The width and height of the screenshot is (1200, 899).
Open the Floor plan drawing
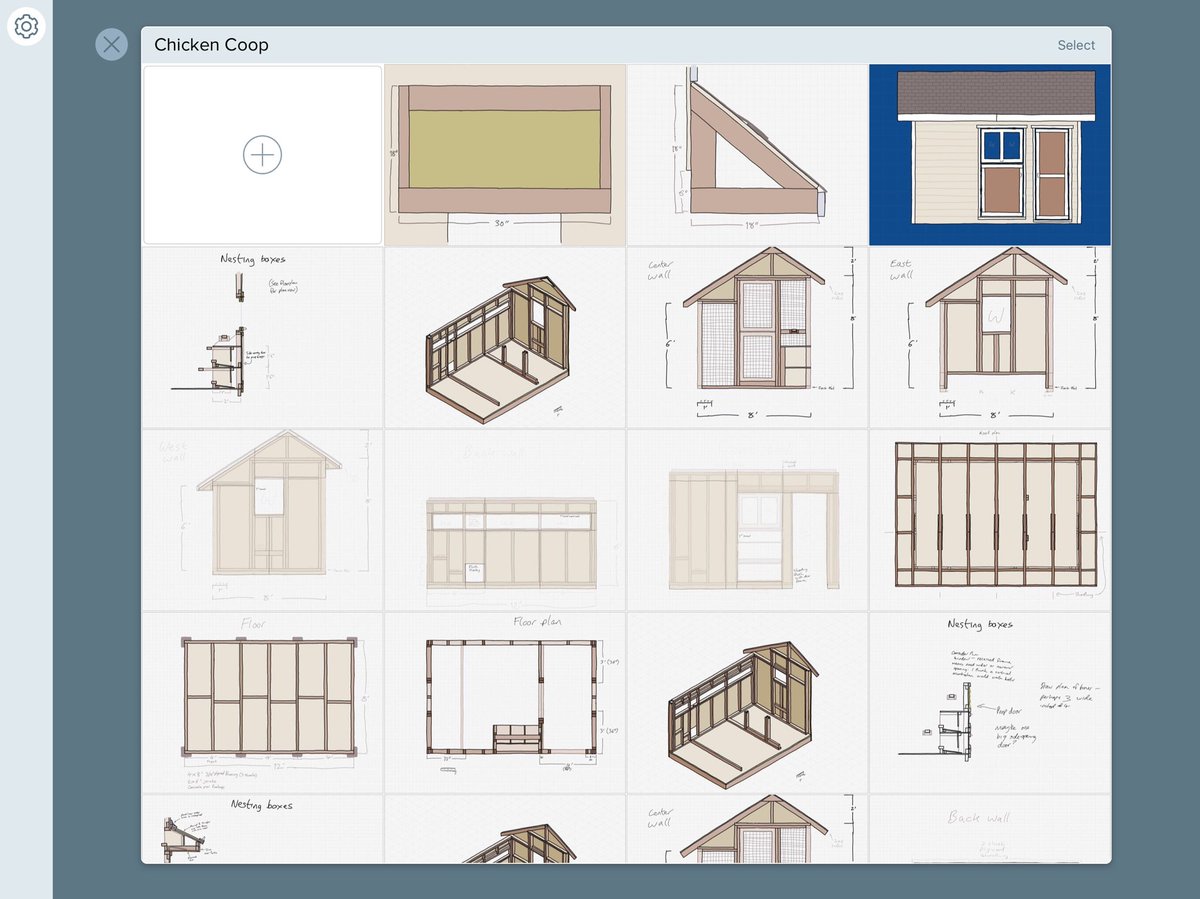point(505,703)
